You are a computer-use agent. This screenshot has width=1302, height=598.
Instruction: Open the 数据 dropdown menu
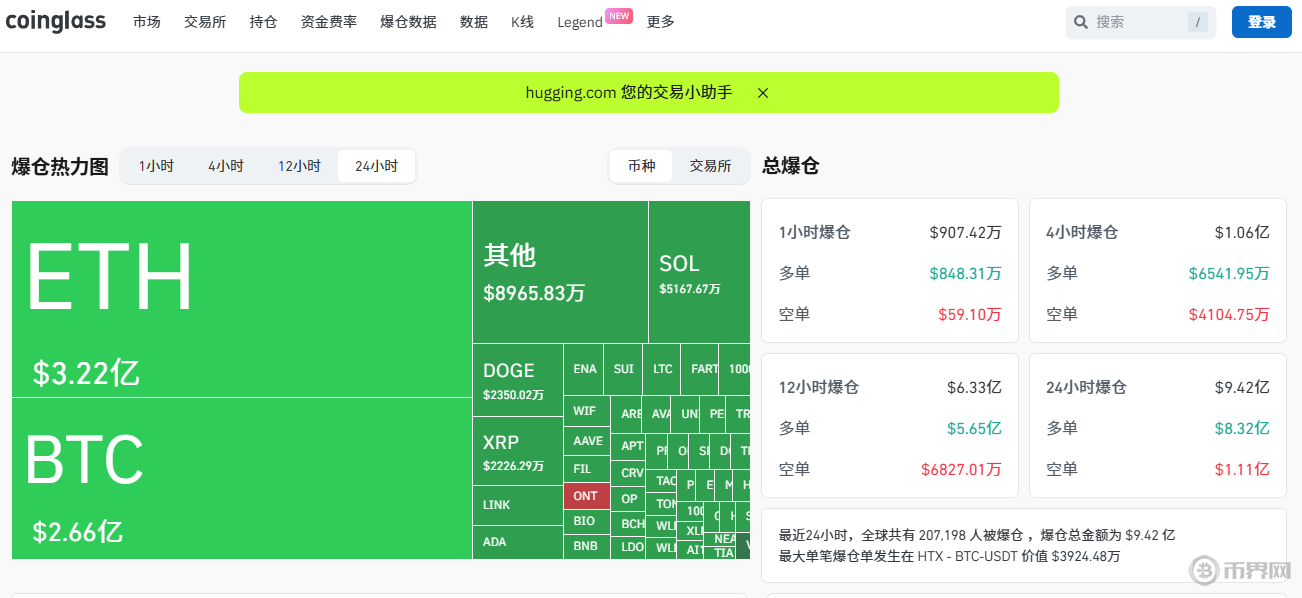[474, 22]
